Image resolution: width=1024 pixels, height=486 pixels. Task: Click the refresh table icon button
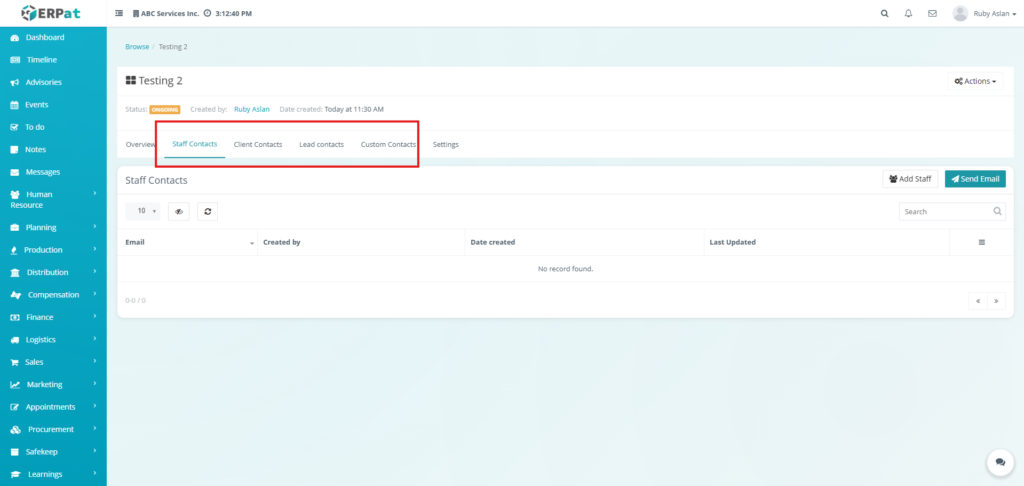pos(207,211)
